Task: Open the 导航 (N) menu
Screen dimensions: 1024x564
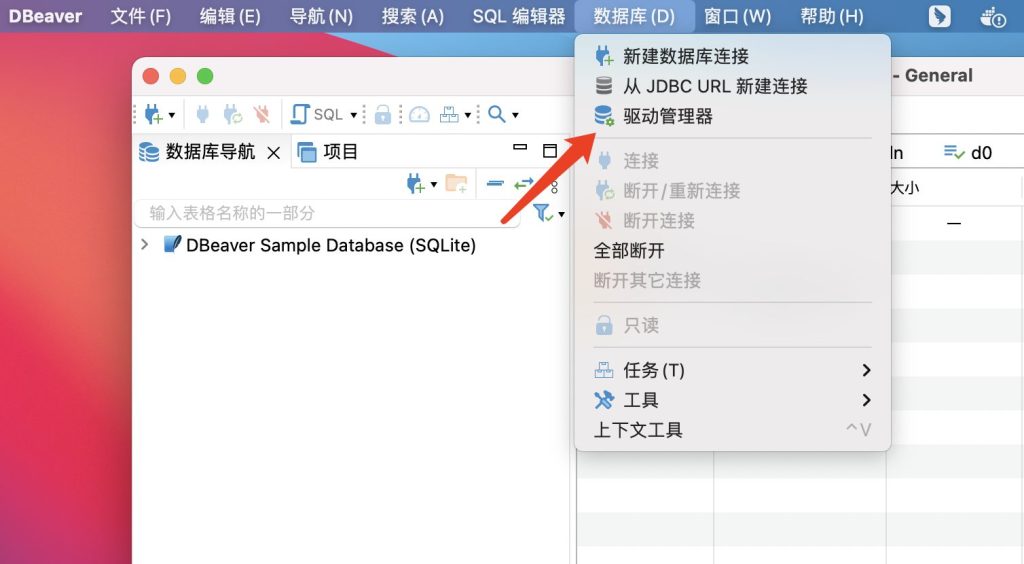Action: pos(321,16)
